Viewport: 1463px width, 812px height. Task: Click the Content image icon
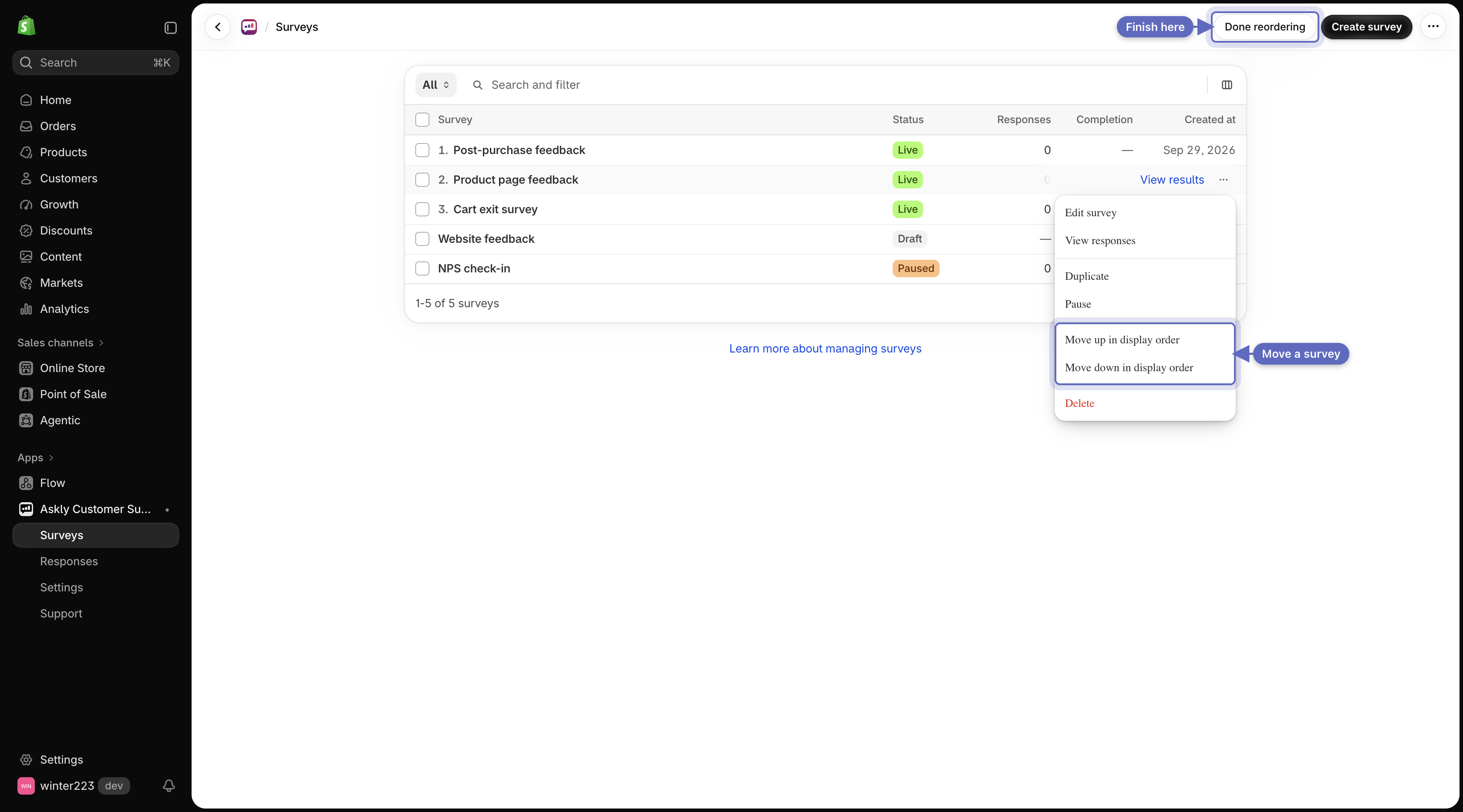pyautogui.click(x=26, y=256)
